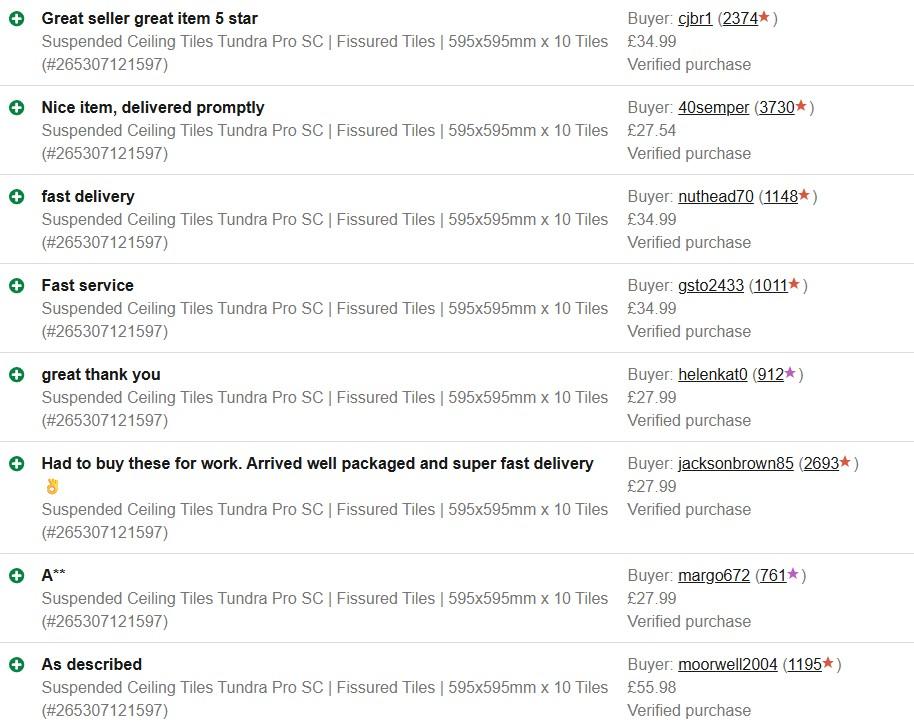Click purple star beside helenkat0's feedback score
914x725 pixels.
790,373
